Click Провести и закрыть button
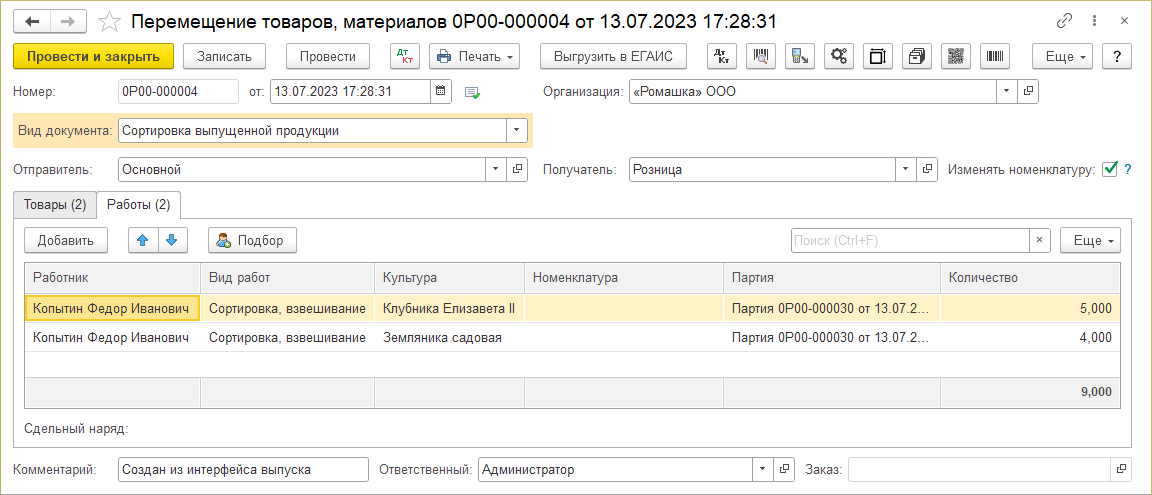This screenshot has height=495, width=1152. [94, 57]
